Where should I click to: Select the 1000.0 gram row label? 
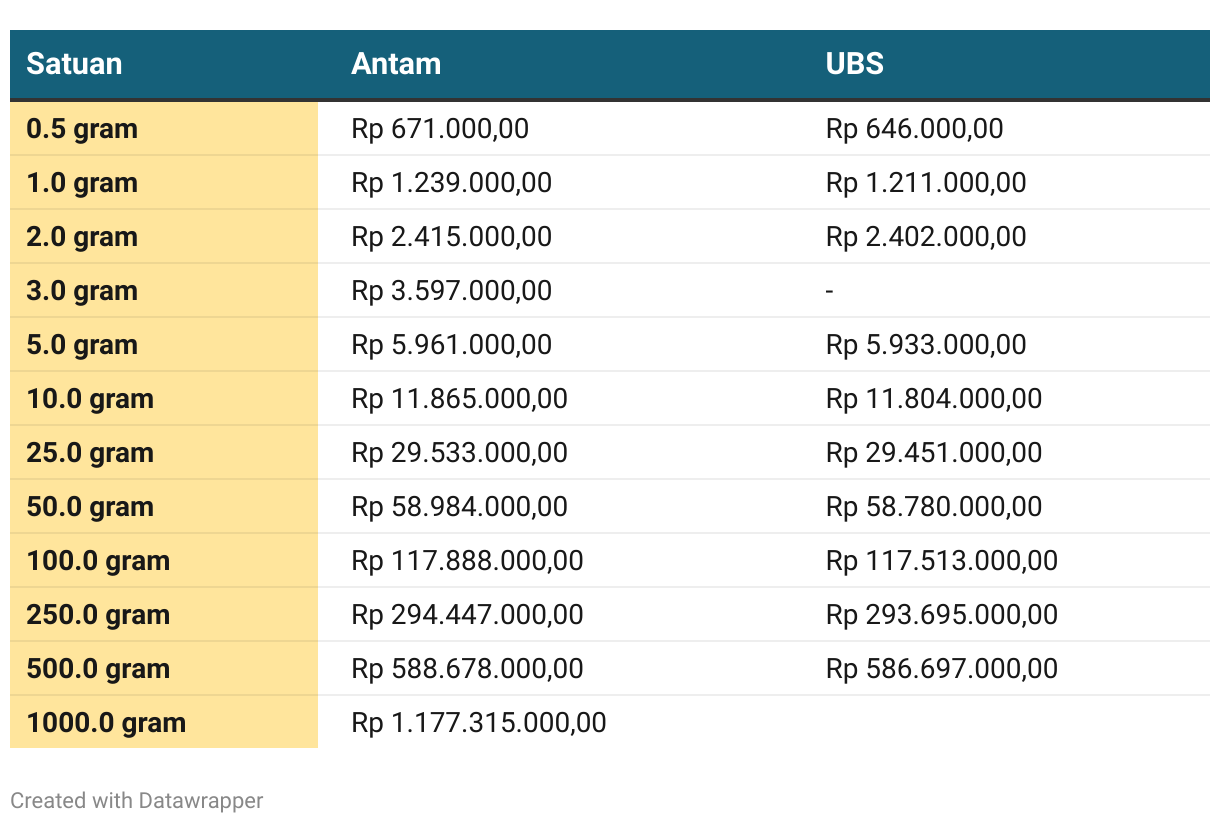(106, 723)
